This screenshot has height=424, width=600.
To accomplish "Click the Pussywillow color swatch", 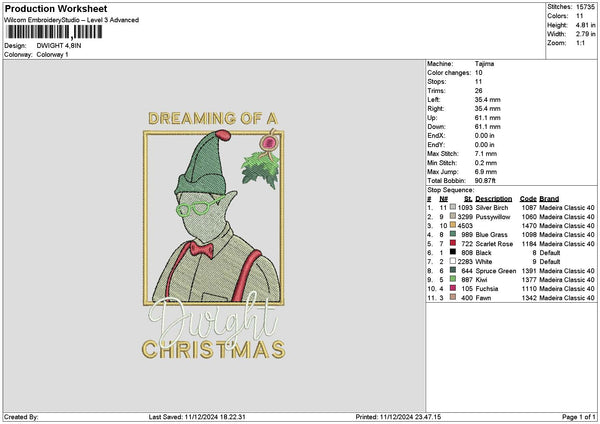I will pos(453,217).
